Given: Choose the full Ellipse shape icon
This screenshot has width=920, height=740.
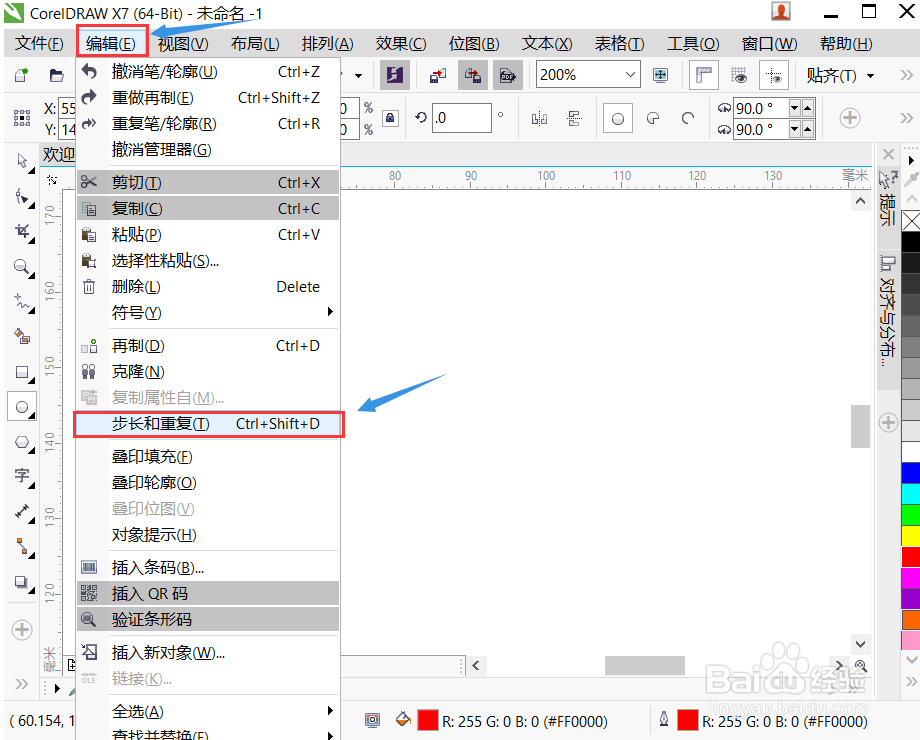Looking at the screenshot, I should (x=618, y=119).
